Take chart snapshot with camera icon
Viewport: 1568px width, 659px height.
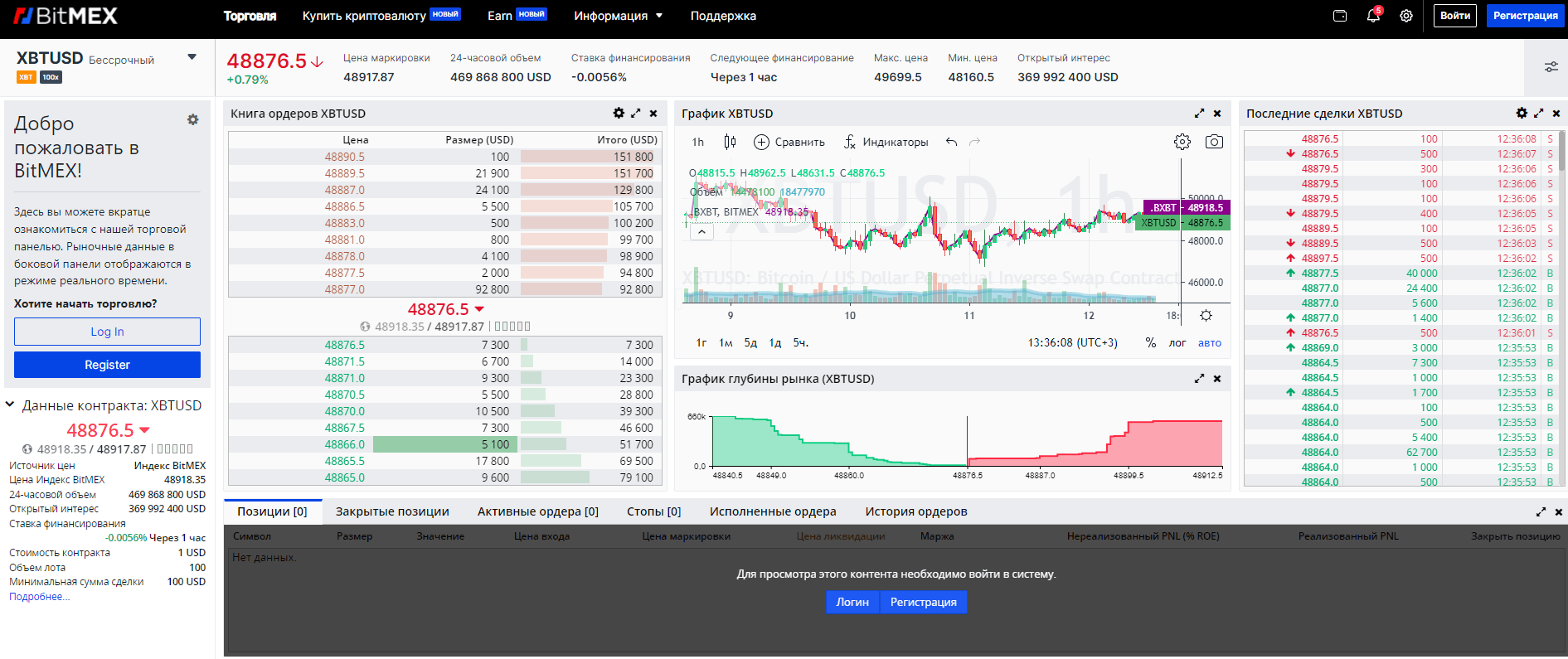click(x=1214, y=142)
